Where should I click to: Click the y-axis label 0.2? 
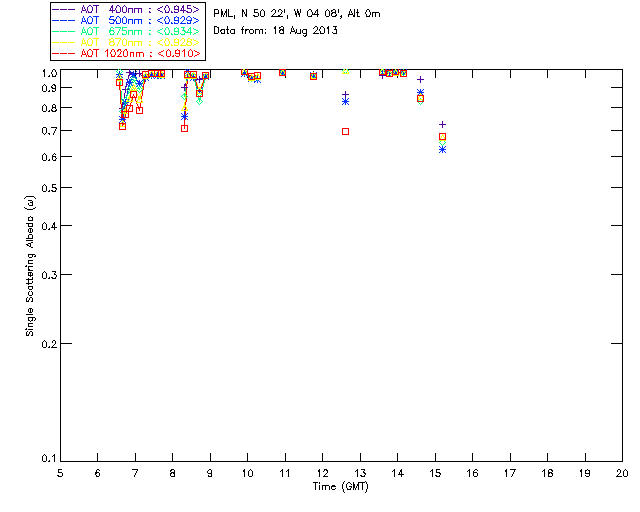[x=49, y=344]
